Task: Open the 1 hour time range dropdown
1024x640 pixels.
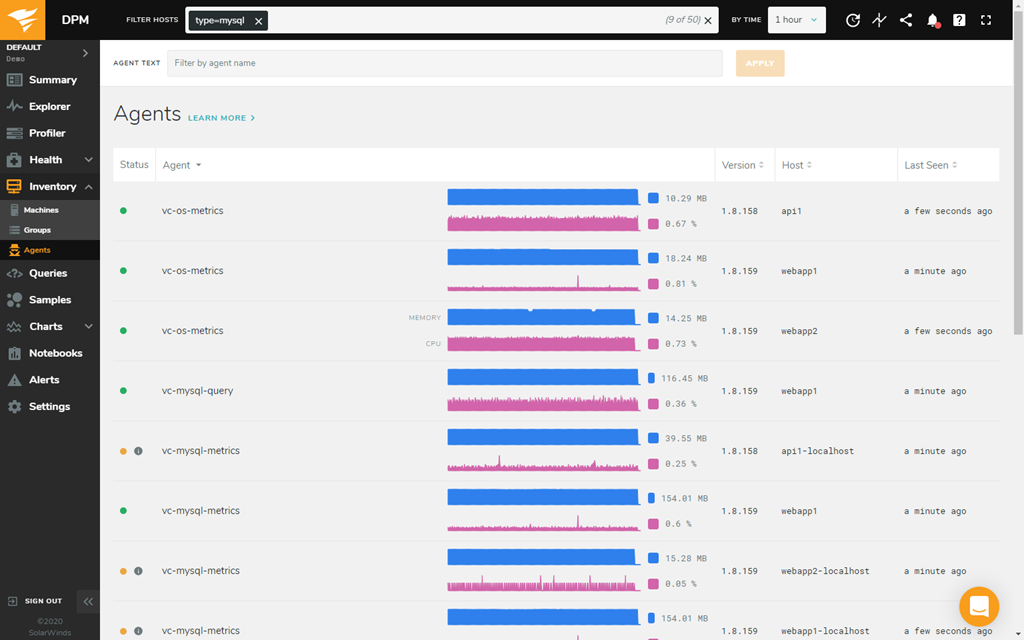Action: pos(797,20)
